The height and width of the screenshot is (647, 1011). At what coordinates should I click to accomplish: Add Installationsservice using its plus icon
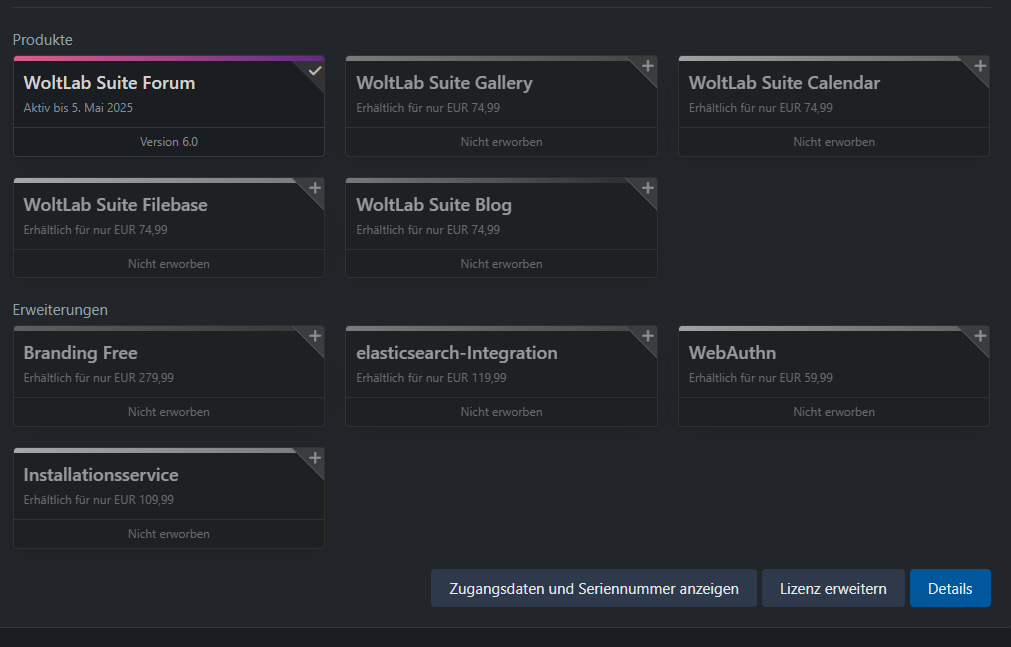(314, 459)
